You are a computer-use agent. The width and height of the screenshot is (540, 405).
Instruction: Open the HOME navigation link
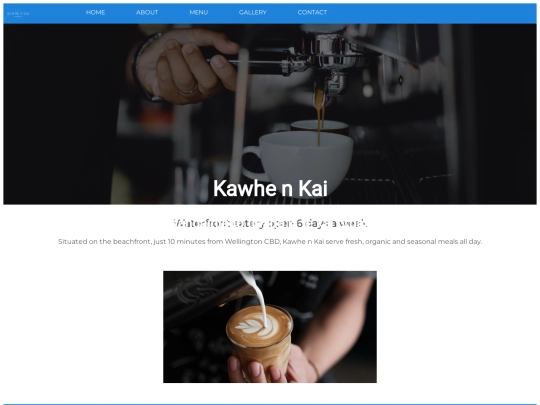pyautogui.click(x=95, y=12)
